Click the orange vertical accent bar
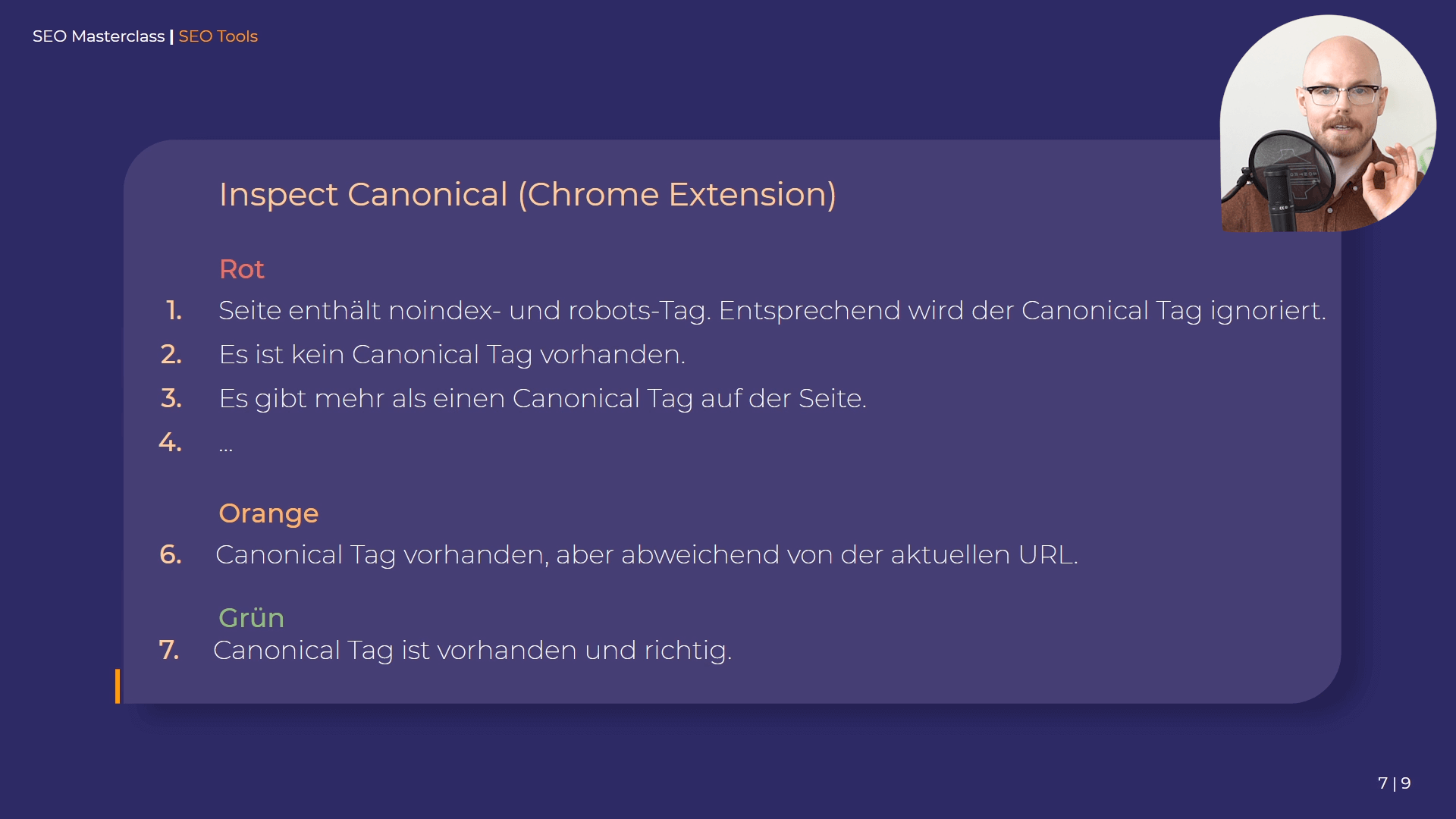Image resolution: width=1456 pixels, height=819 pixels. pyautogui.click(x=118, y=686)
